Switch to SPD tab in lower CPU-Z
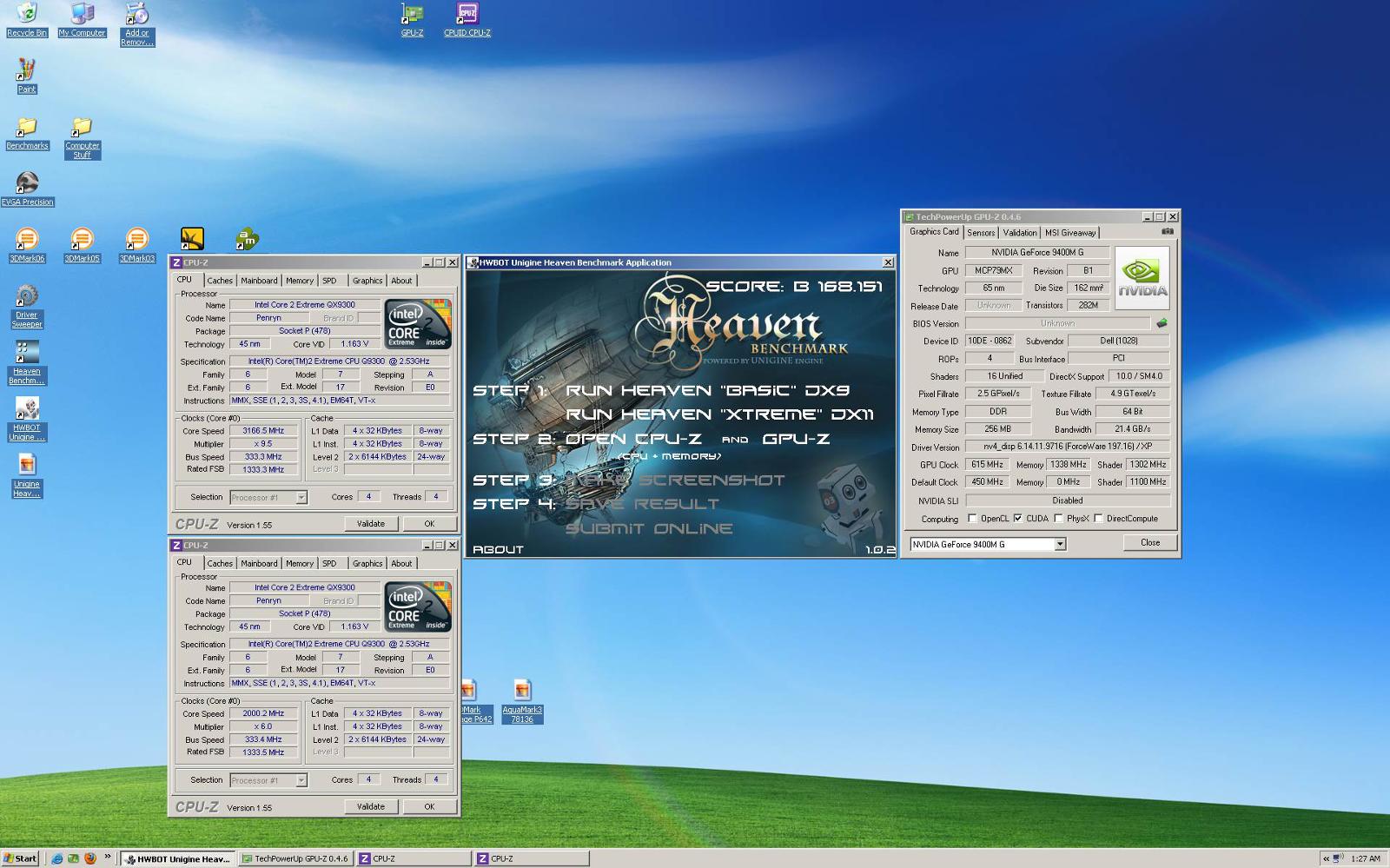 [x=329, y=564]
